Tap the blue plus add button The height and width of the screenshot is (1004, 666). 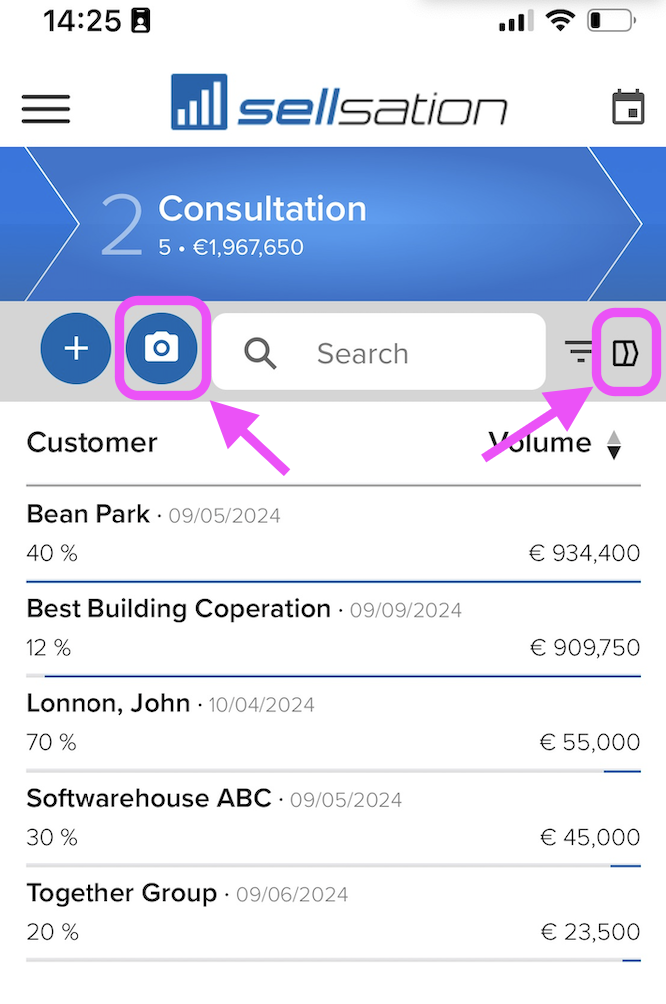point(76,348)
